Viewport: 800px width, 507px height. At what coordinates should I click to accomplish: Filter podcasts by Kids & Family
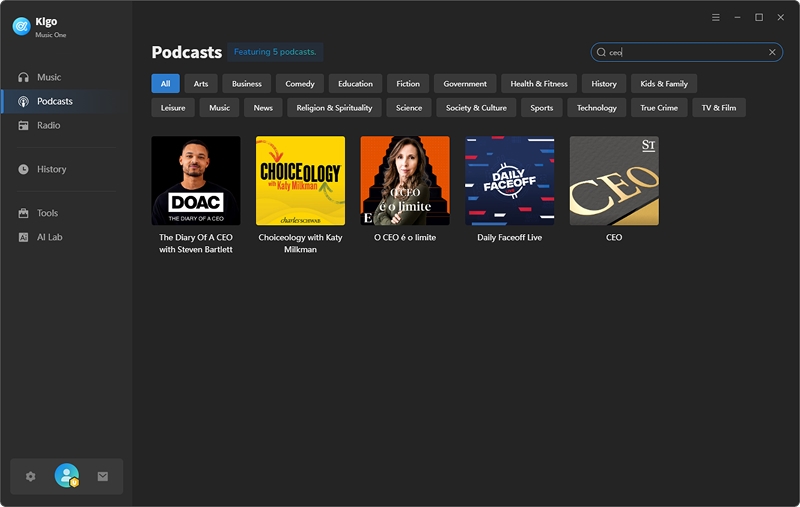tap(664, 84)
